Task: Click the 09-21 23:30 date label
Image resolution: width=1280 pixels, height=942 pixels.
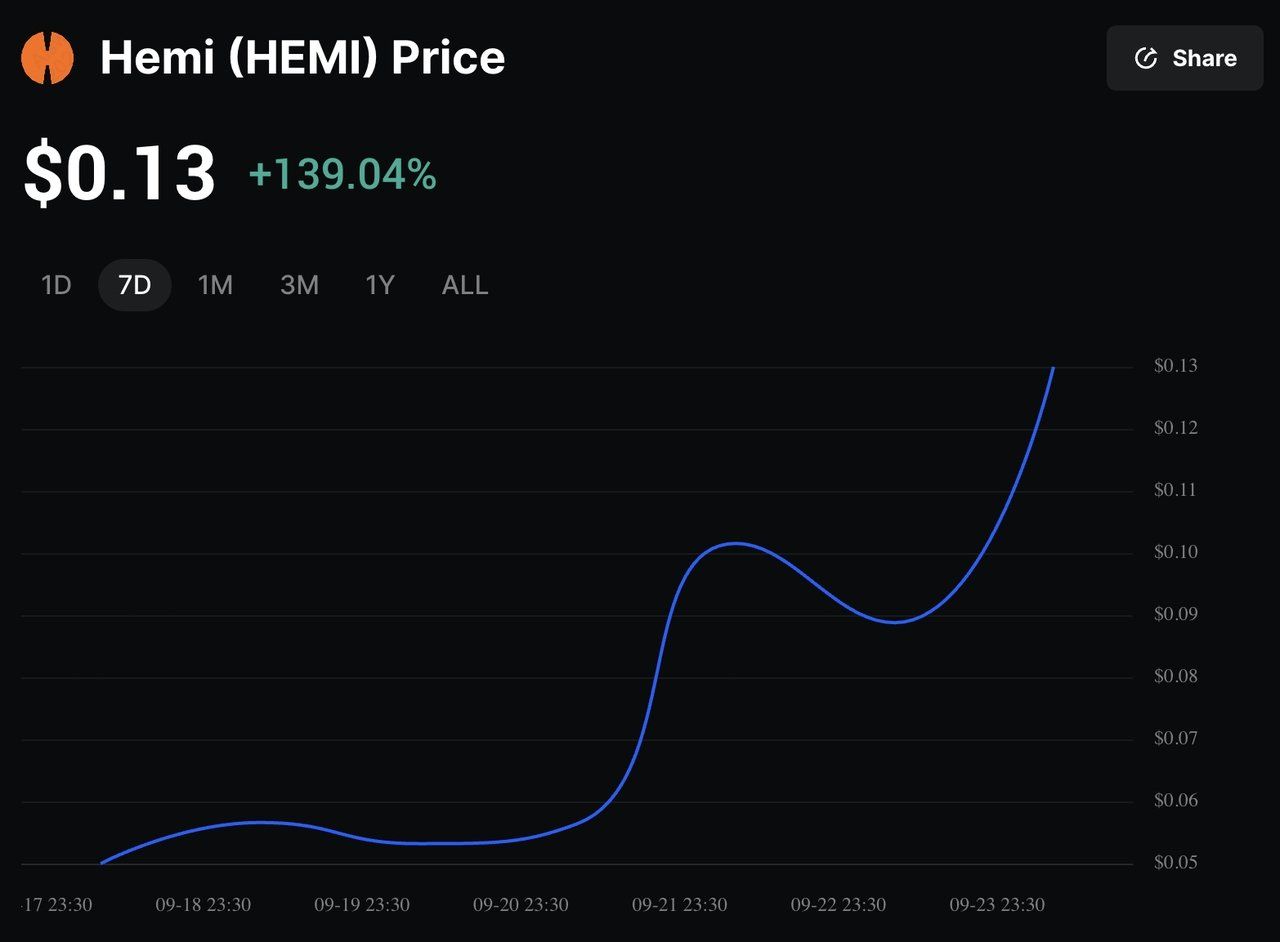Action: click(x=680, y=905)
